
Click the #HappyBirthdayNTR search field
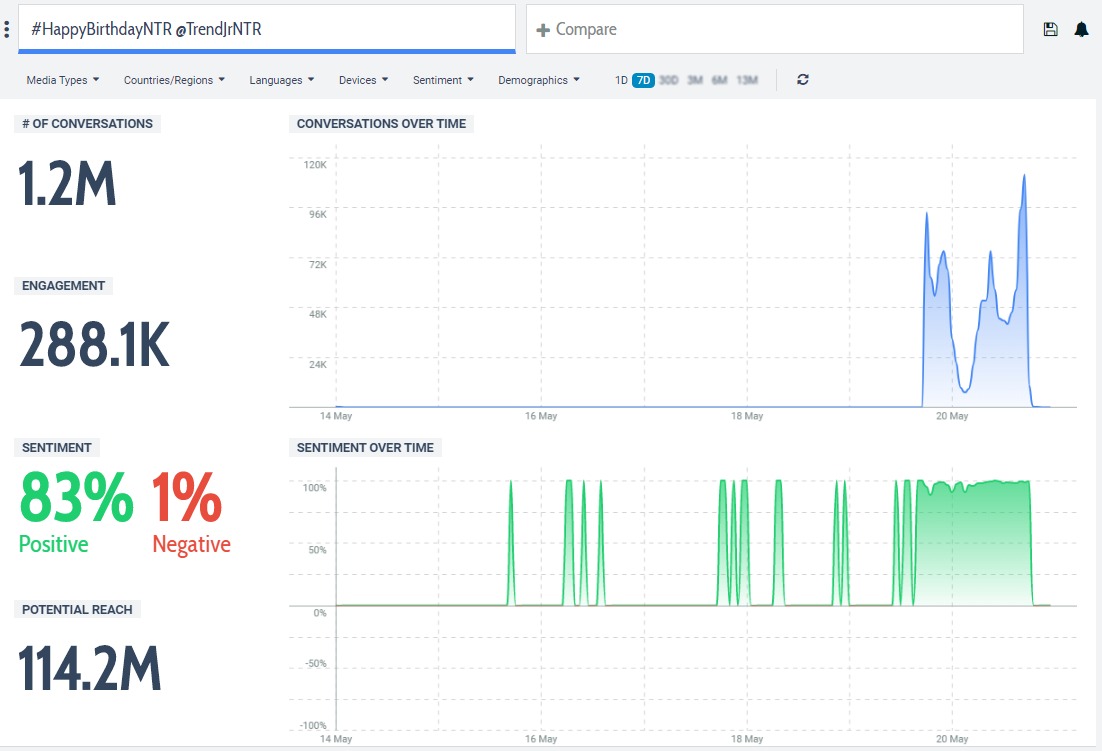click(x=267, y=29)
